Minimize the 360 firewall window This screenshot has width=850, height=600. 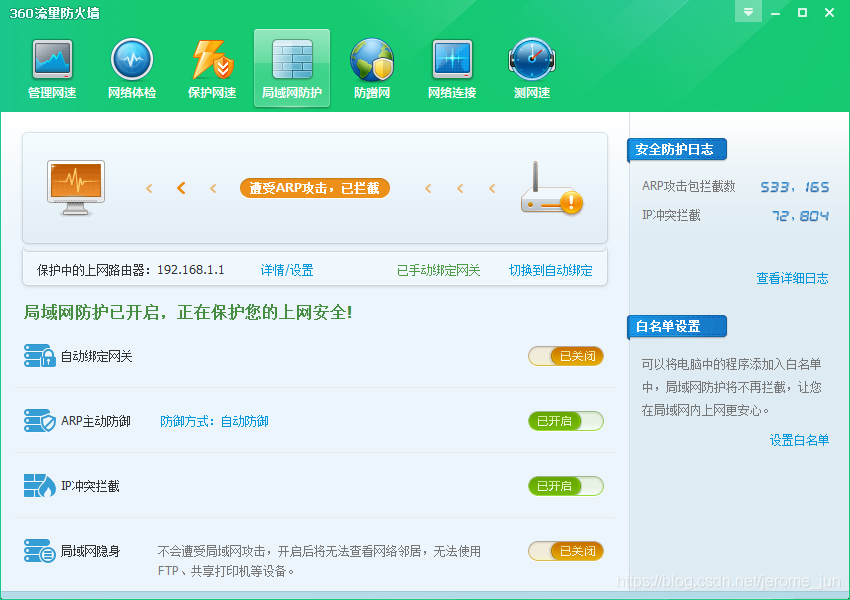tap(775, 12)
